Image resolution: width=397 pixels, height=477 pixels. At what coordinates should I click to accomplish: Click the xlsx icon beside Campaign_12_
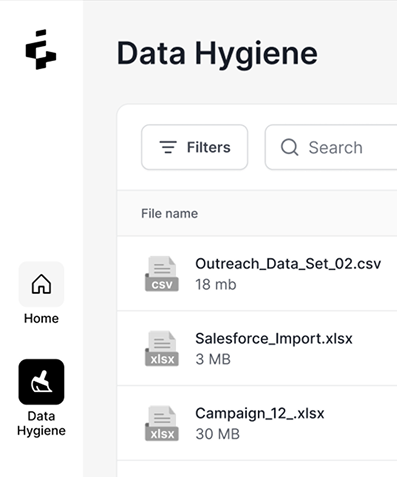tap(162, 423)
